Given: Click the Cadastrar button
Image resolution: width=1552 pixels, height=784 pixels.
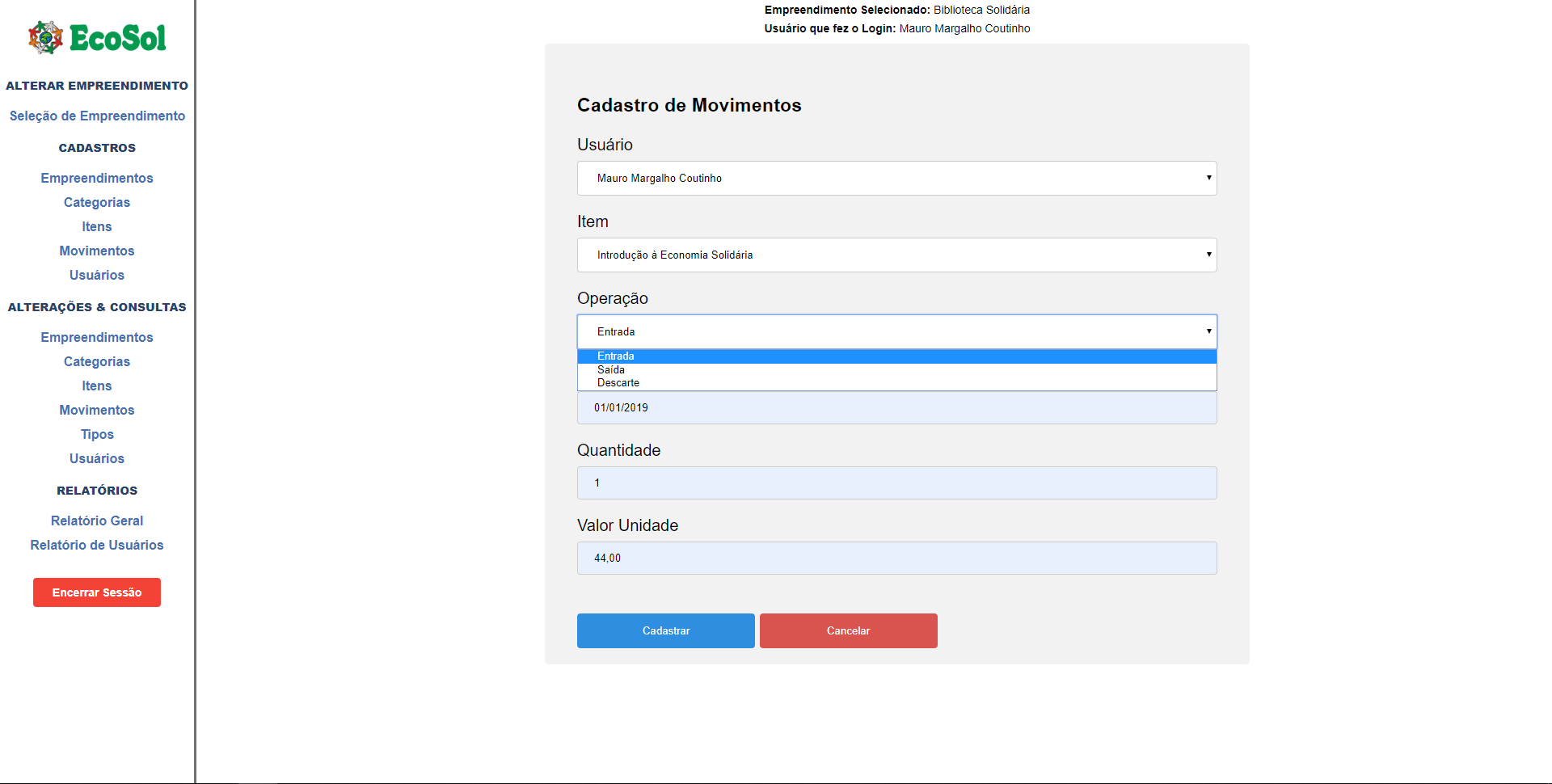Looking at the screenshot, I should tap(665, 630).
